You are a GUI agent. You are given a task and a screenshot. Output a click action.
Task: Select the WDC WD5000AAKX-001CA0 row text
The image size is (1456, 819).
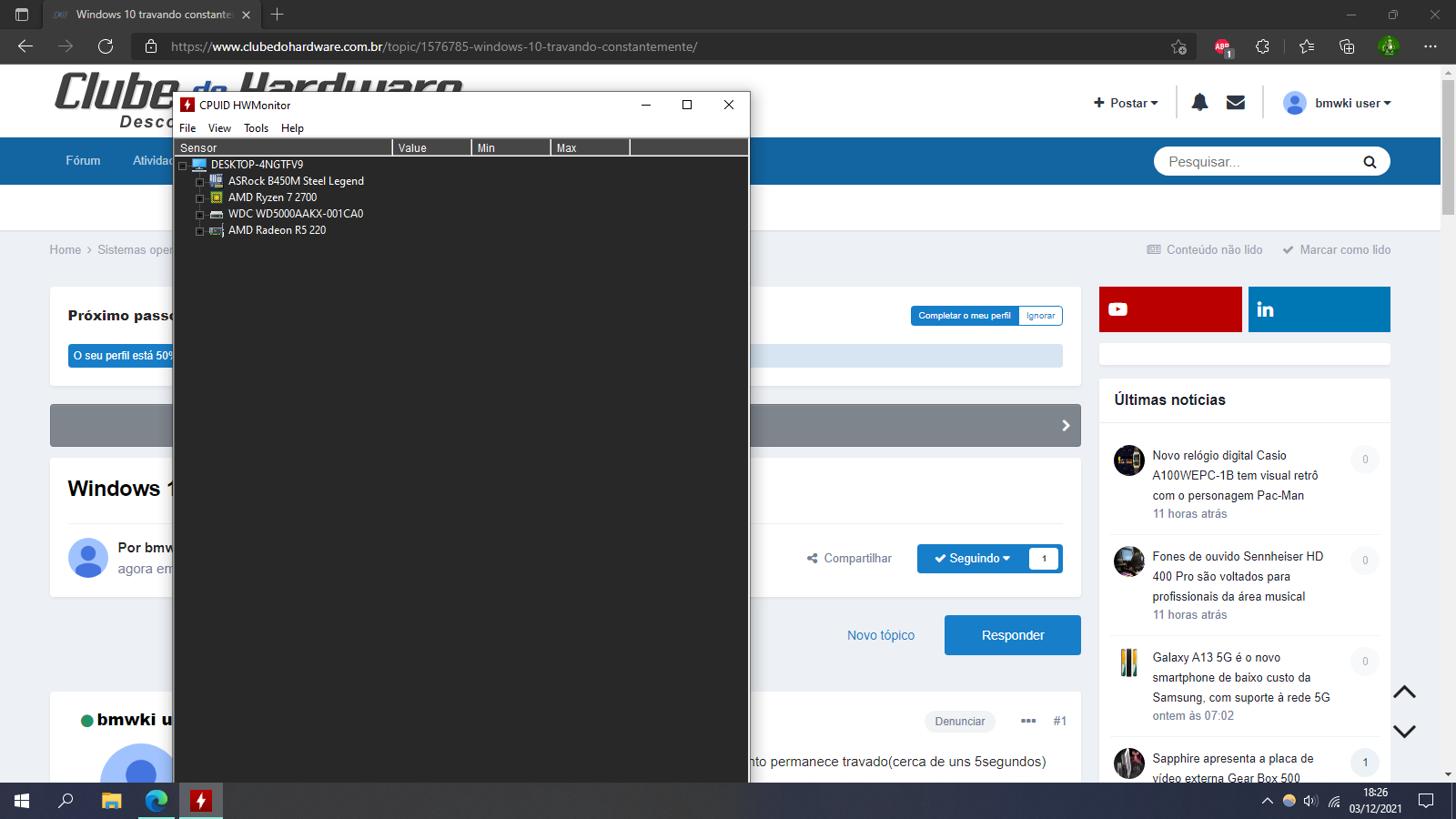(296, 214)
